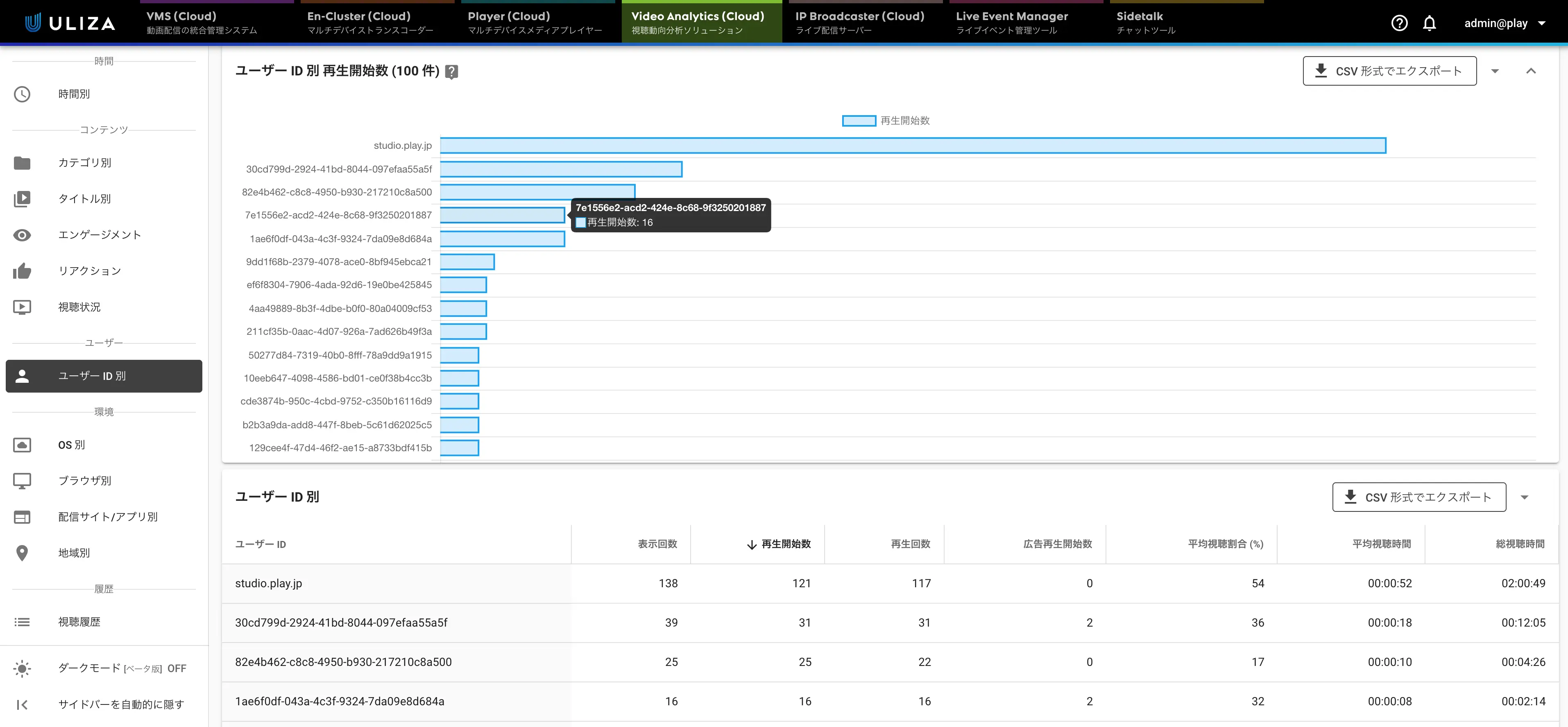The height and width of the screenshot is (727, 1568).
Task: Open Live Event Manager tab
Action: (1026, 22)
